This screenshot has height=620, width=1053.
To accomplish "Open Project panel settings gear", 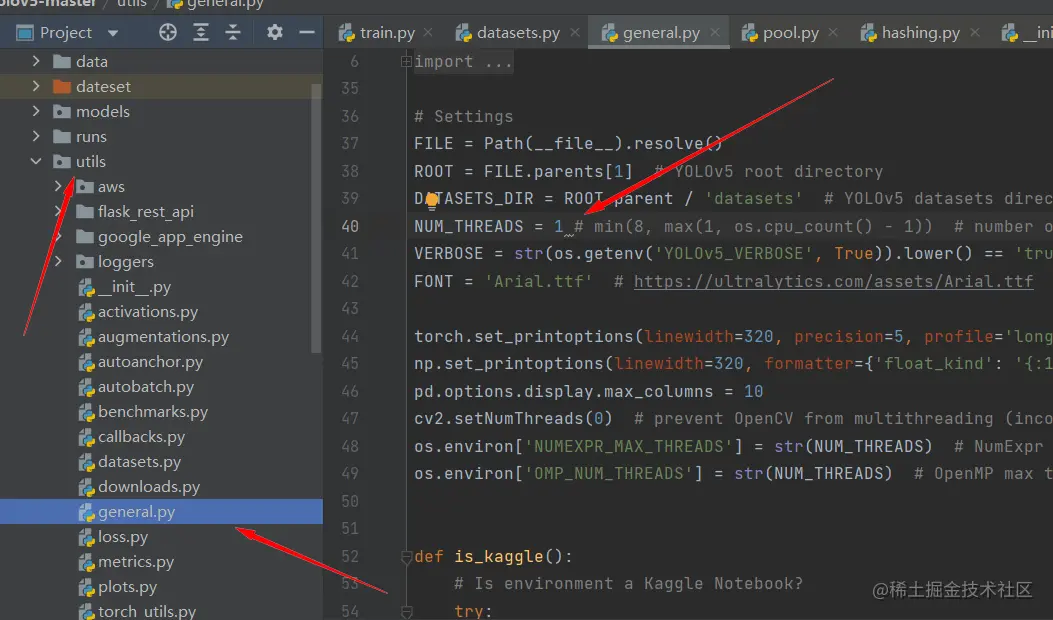I will pyautogui.click(x=275, y=32).
